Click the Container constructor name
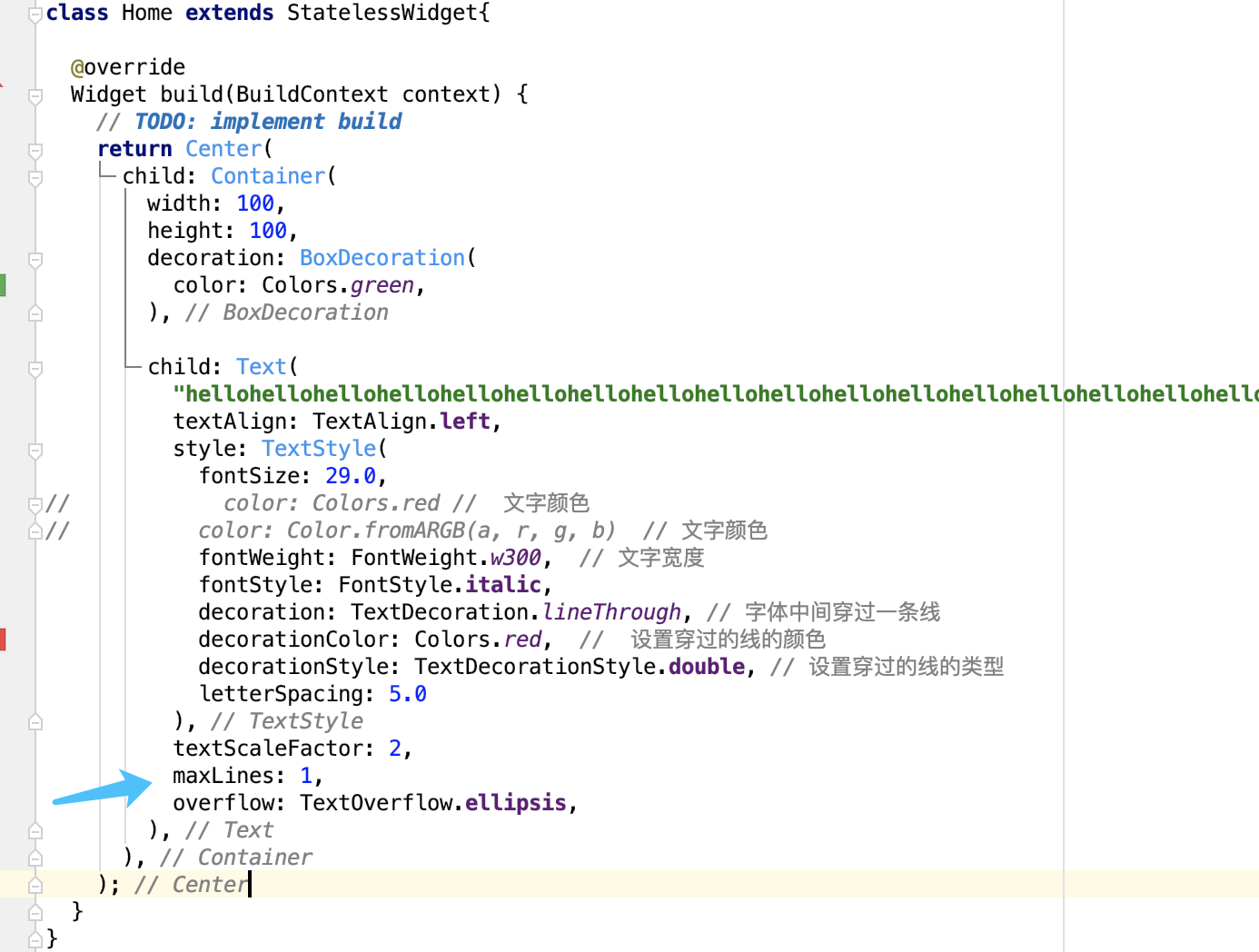The image size is (1259, 952). point(268,176)
